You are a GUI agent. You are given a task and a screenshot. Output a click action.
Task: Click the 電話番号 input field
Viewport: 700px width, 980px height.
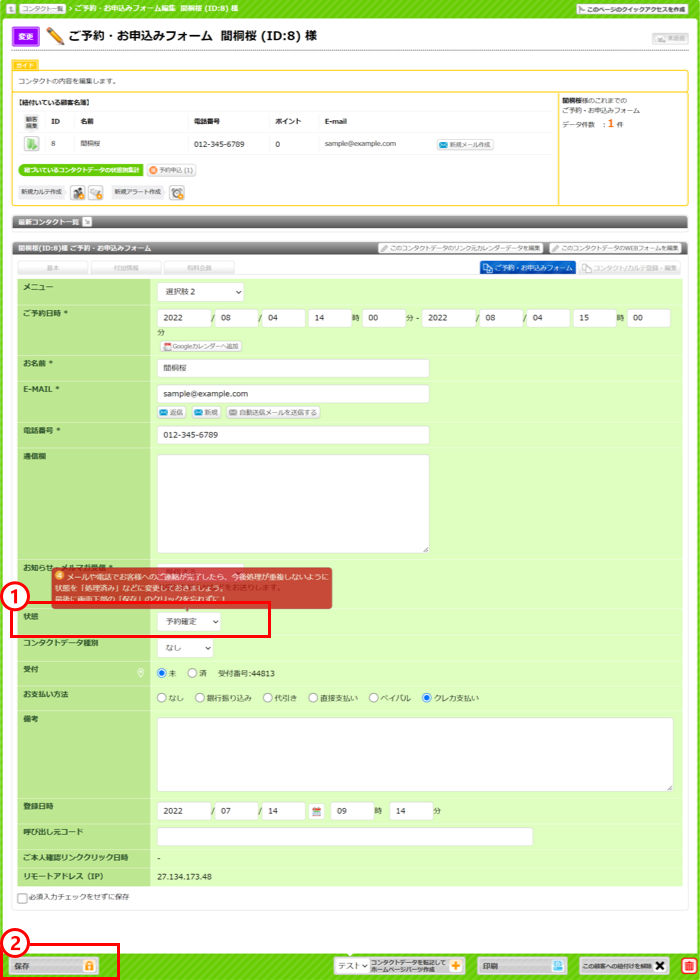(293, 435)
